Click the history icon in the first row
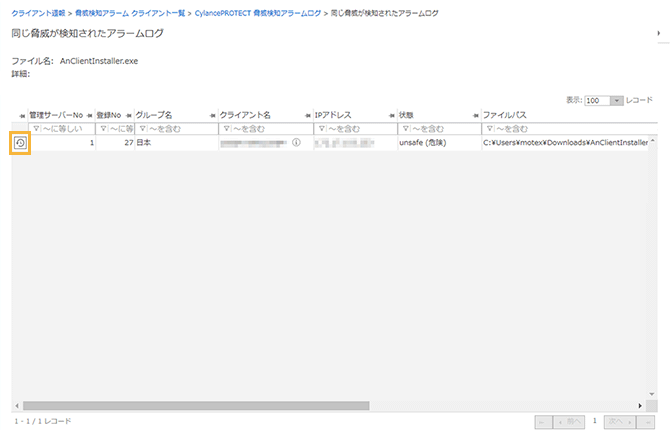The height and width of the screenshot is (431, 670). tap(20, 143)
